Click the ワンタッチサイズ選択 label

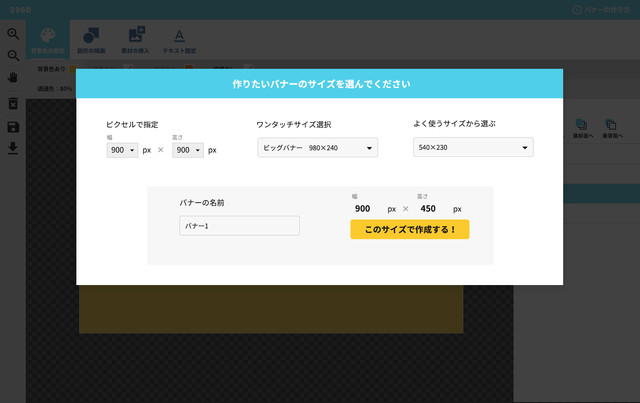click(x=294, y=125)
